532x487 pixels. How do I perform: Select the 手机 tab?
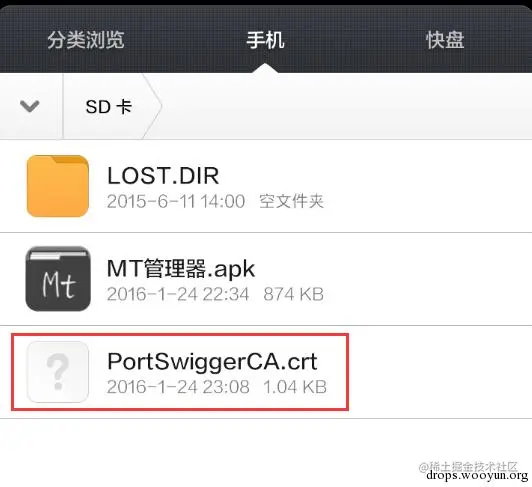point(265,40)
